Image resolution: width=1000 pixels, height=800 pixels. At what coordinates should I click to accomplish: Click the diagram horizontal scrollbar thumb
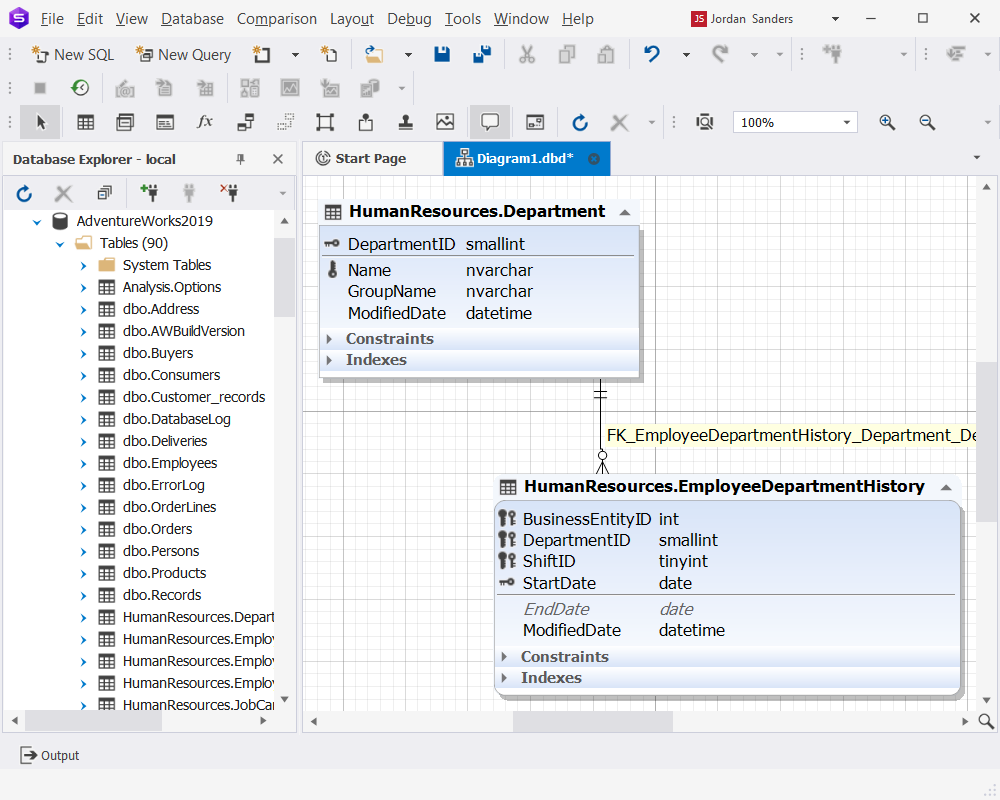592,722
